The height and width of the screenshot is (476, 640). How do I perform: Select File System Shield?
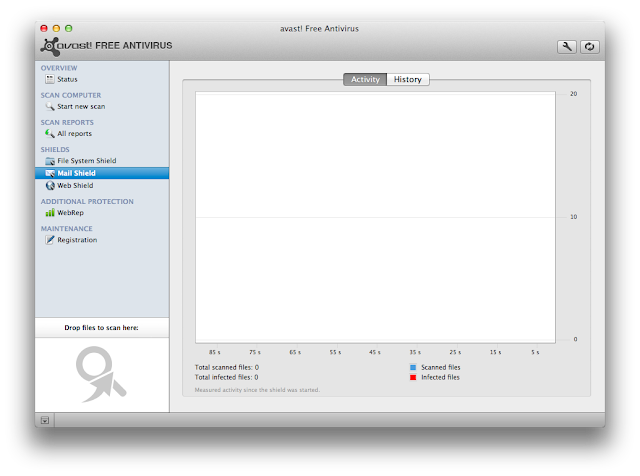pyautogui.click(x=87, y=161)
